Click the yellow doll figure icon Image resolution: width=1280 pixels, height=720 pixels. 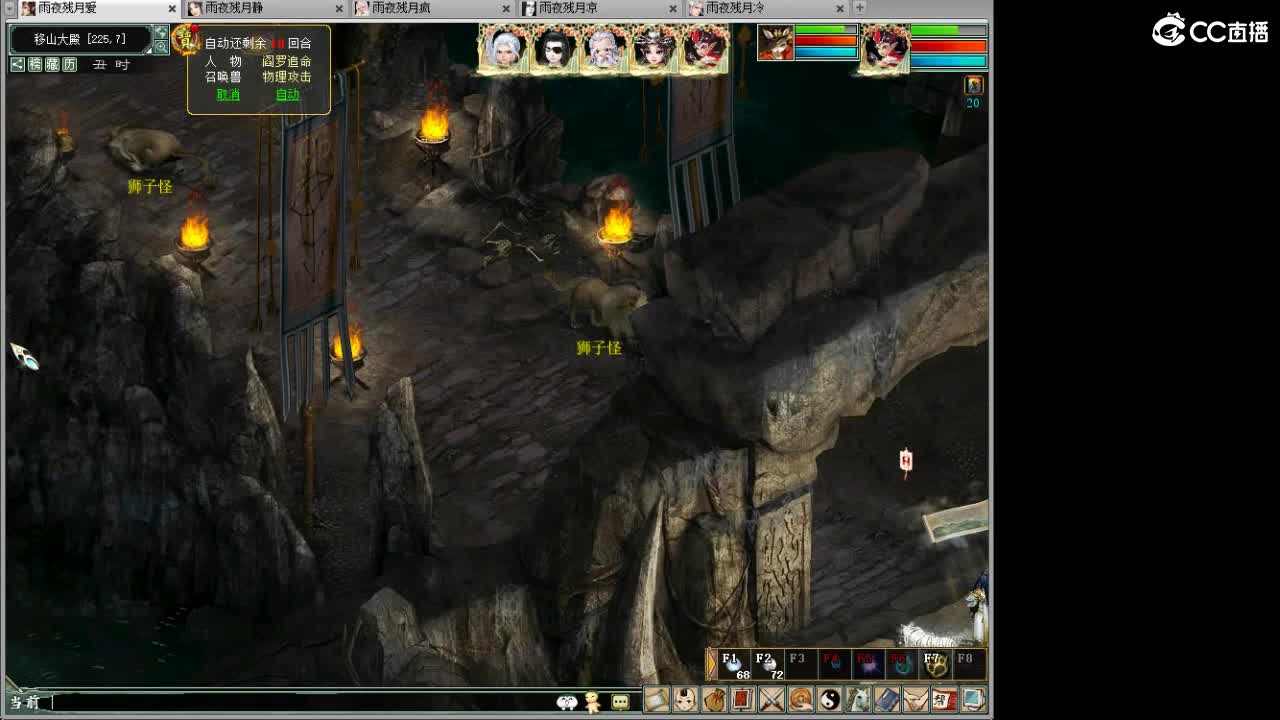(x=593, y=702)
